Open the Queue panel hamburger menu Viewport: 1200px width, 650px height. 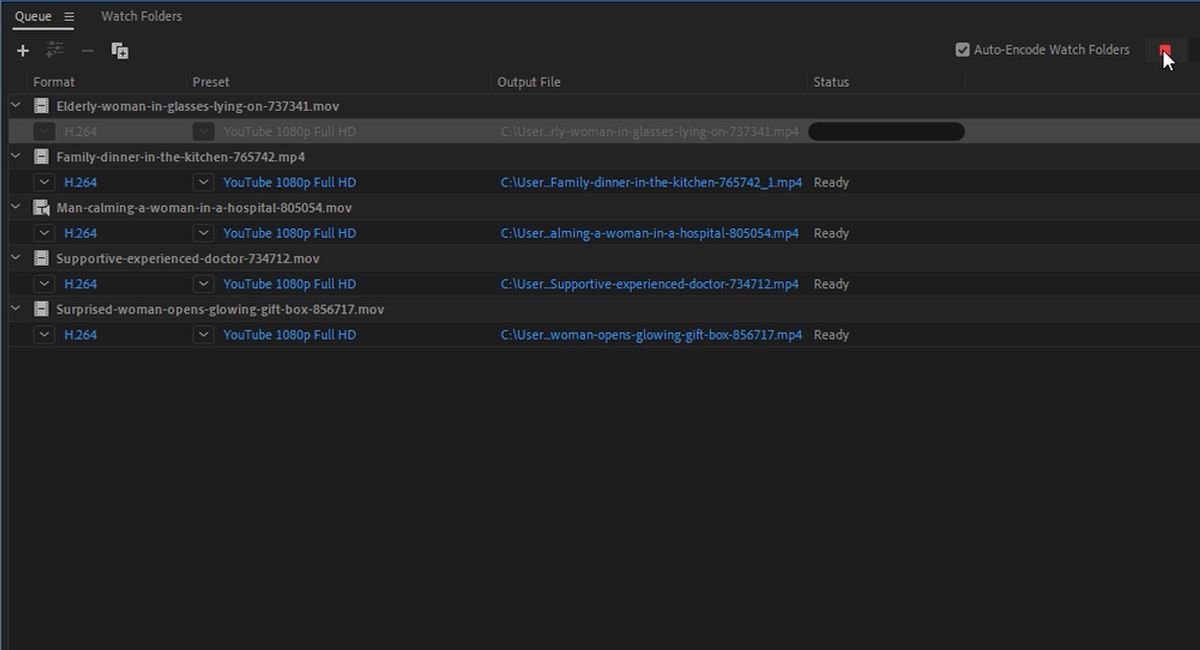(x=68, y=16)
